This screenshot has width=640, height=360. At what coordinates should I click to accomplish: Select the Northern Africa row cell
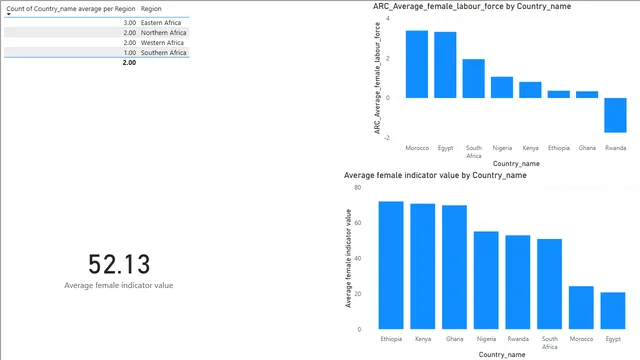coord(164,33)
